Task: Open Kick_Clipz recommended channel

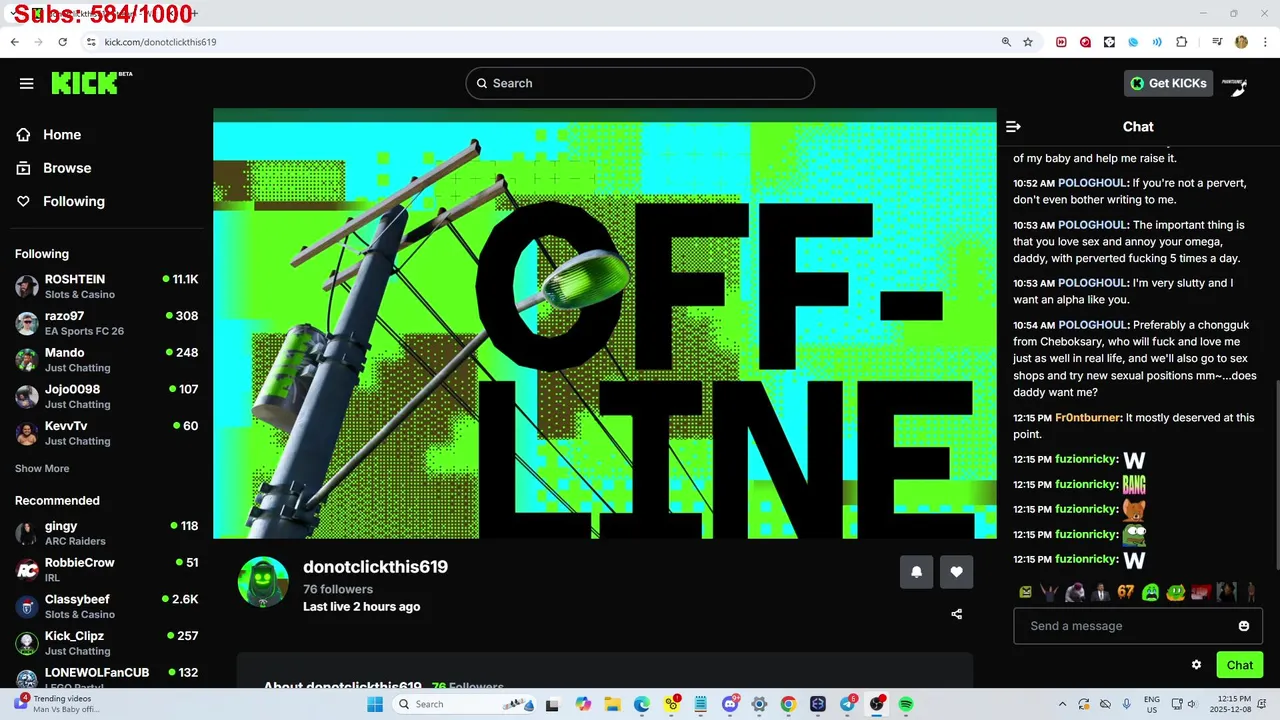Action: [x=106, y=643]
